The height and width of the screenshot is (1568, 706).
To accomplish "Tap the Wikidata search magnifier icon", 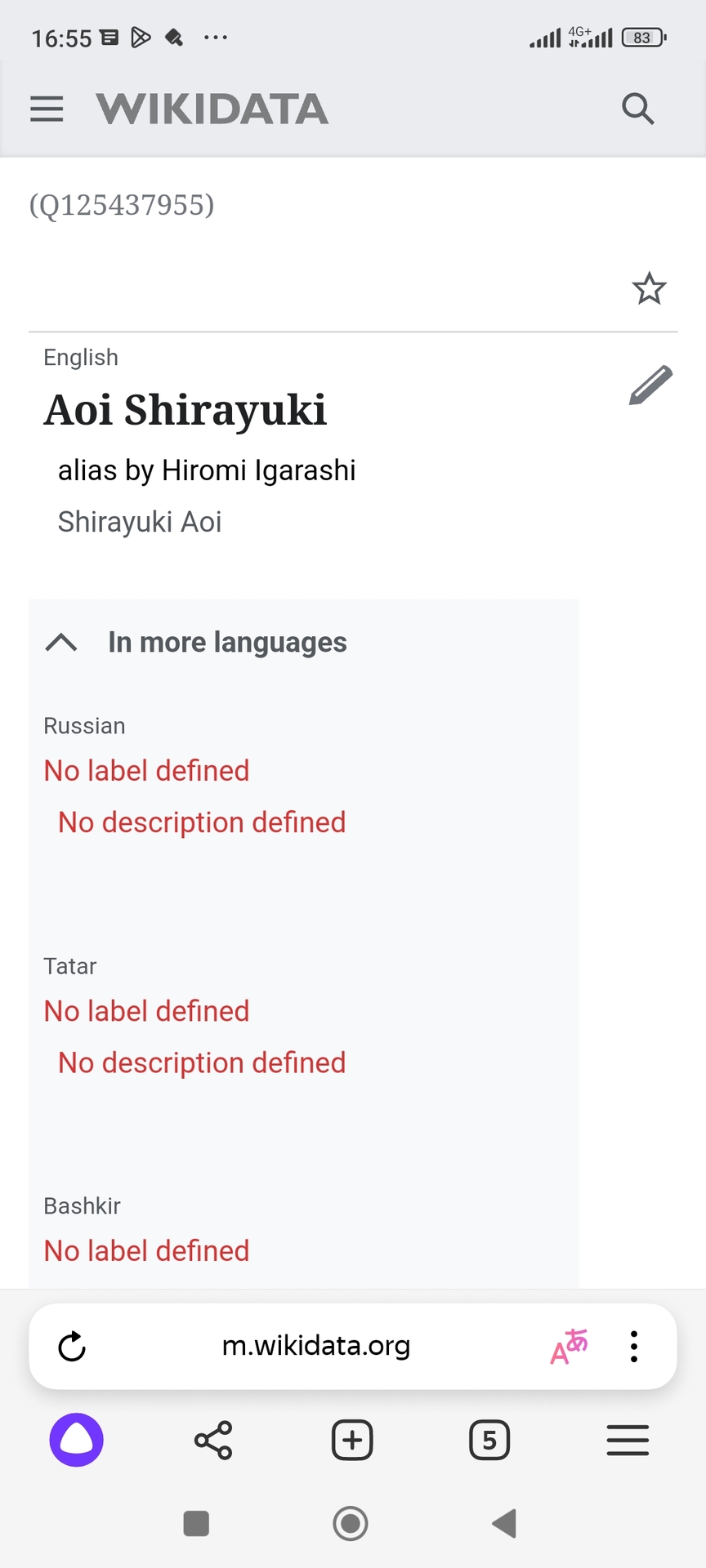I will (x=637, y=109).
